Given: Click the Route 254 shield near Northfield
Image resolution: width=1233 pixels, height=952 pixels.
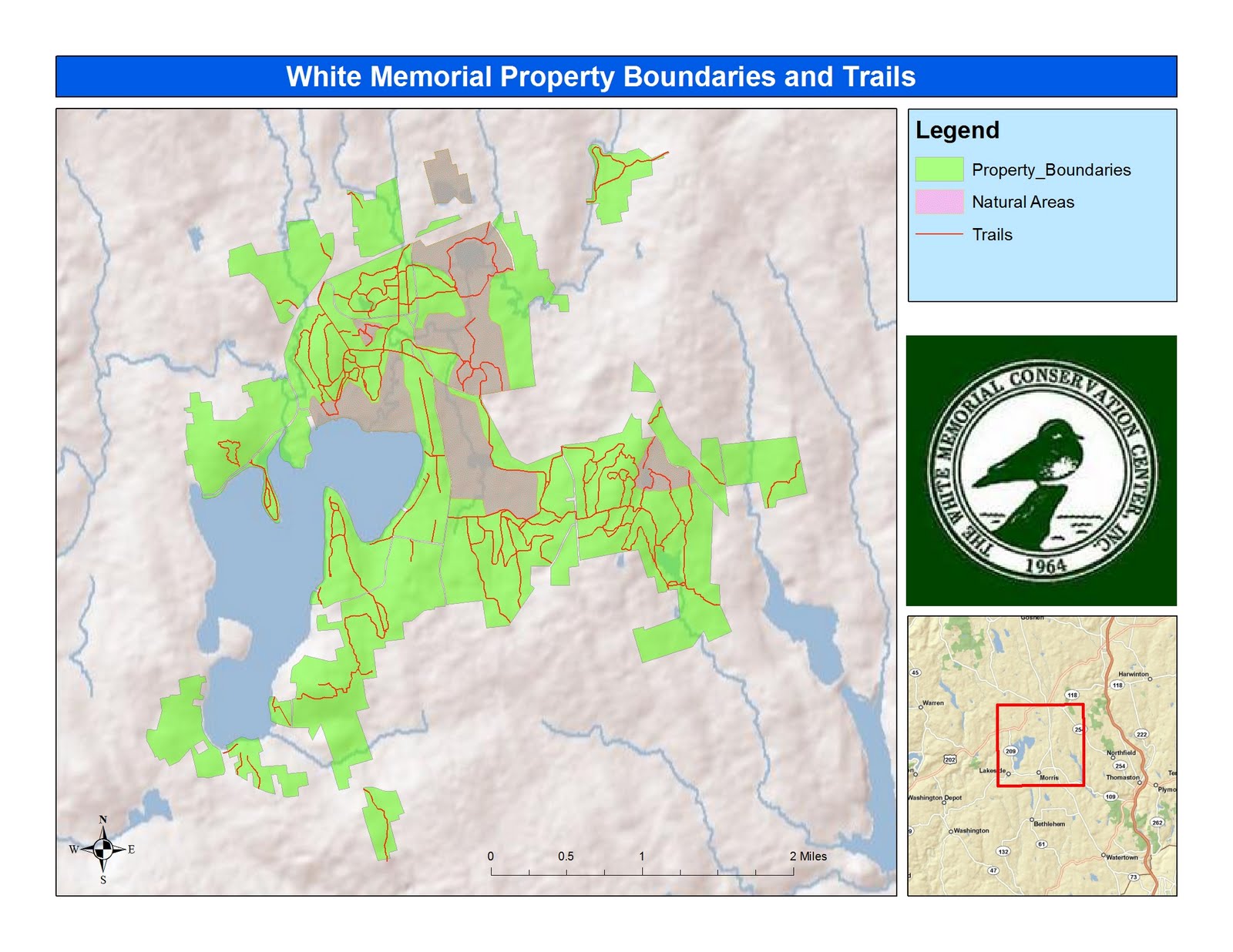Looking at the screenshot, I should 1120,765.
